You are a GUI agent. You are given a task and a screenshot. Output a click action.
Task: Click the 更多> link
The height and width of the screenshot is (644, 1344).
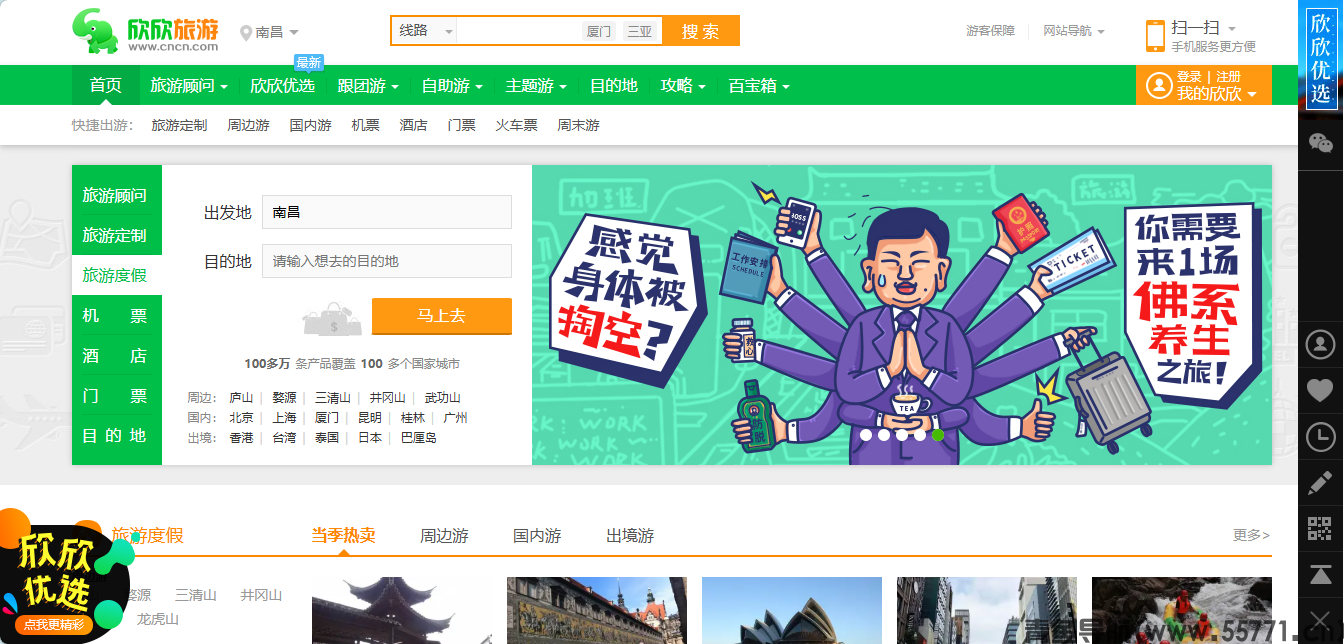1251,535
